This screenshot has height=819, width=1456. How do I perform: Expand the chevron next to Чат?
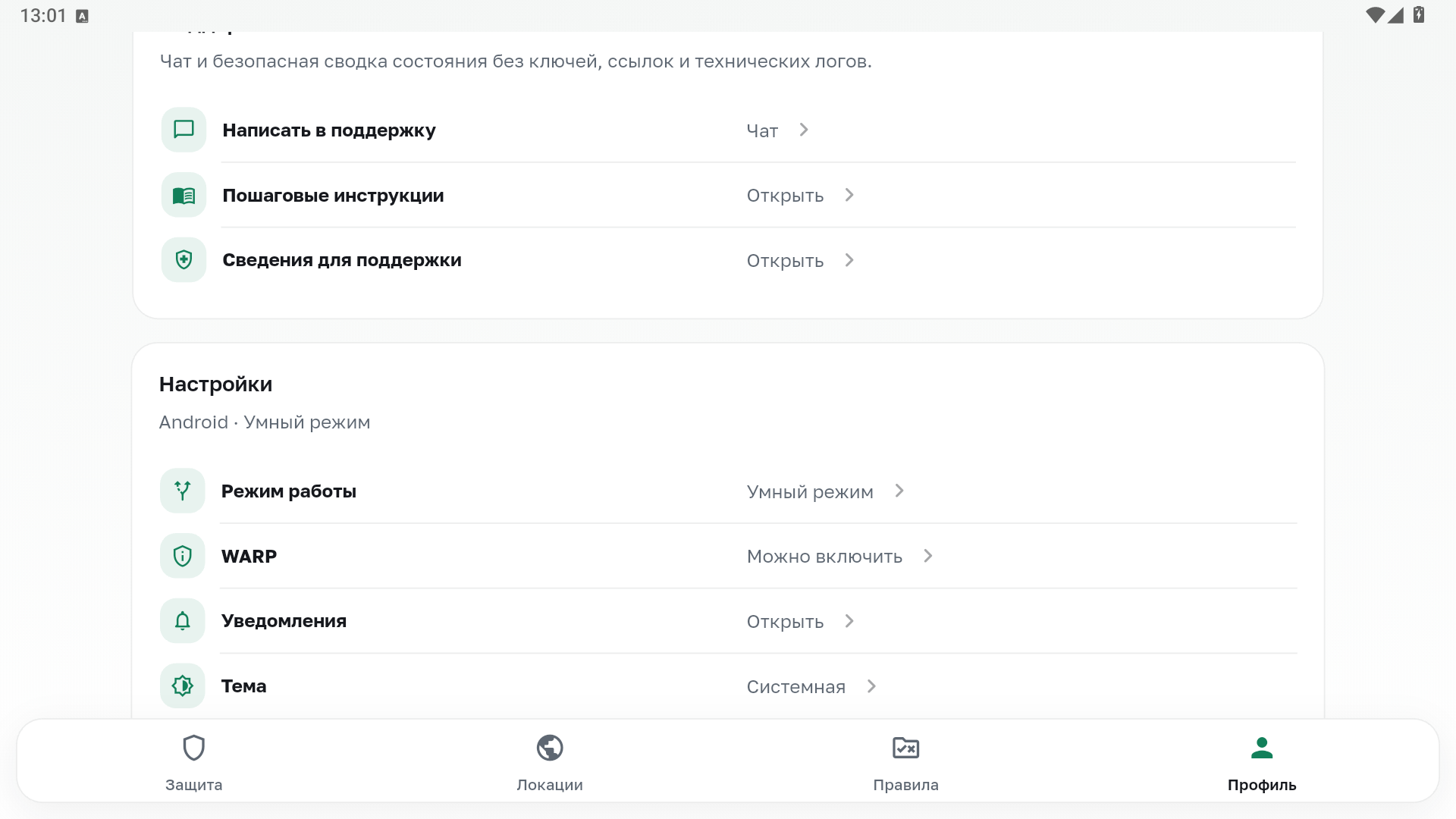tap(804, 130)
